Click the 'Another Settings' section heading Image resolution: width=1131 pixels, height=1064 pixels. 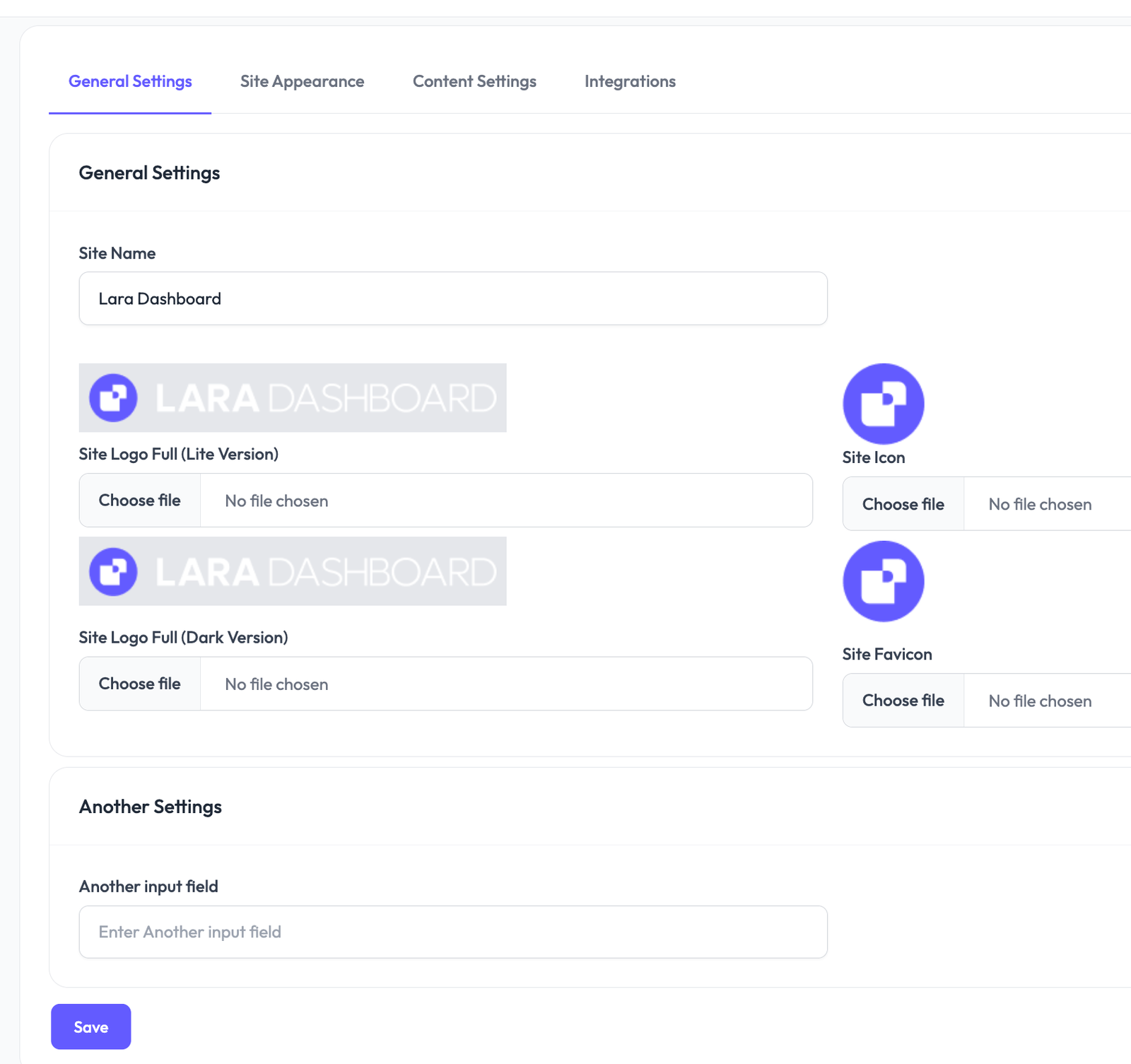(151, 807)
